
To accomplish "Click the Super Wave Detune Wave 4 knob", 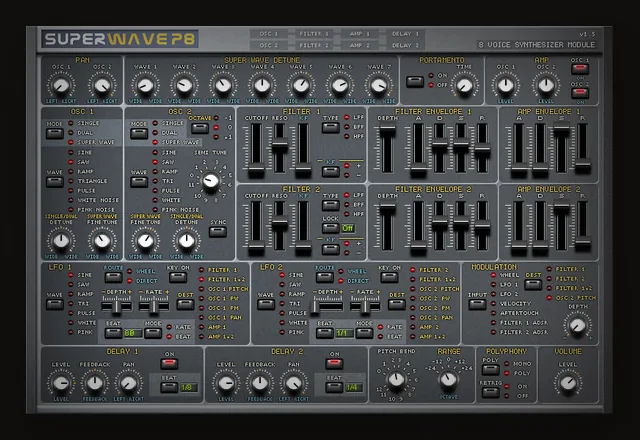I will 262,86.
